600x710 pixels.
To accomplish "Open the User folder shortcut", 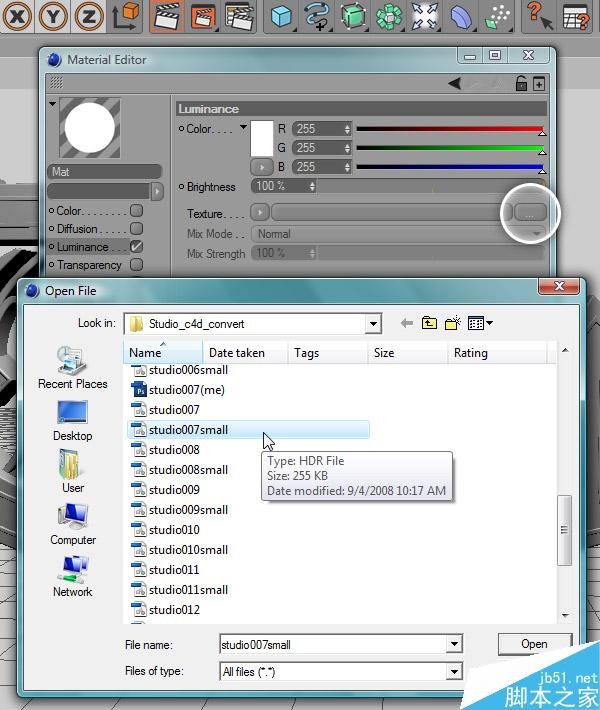I will (x=72, y=471).
